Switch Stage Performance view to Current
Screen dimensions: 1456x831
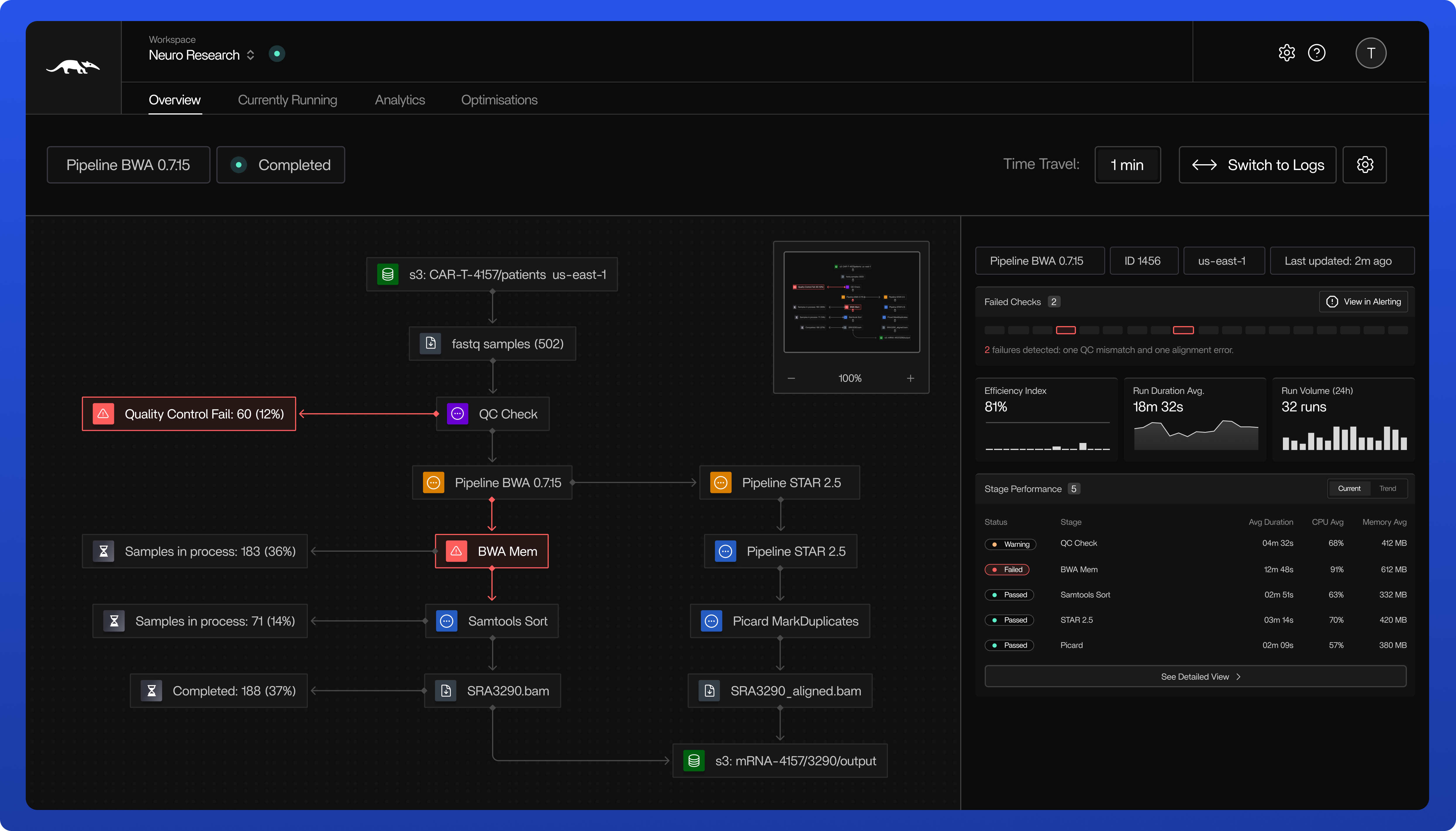click(1349, 489)
